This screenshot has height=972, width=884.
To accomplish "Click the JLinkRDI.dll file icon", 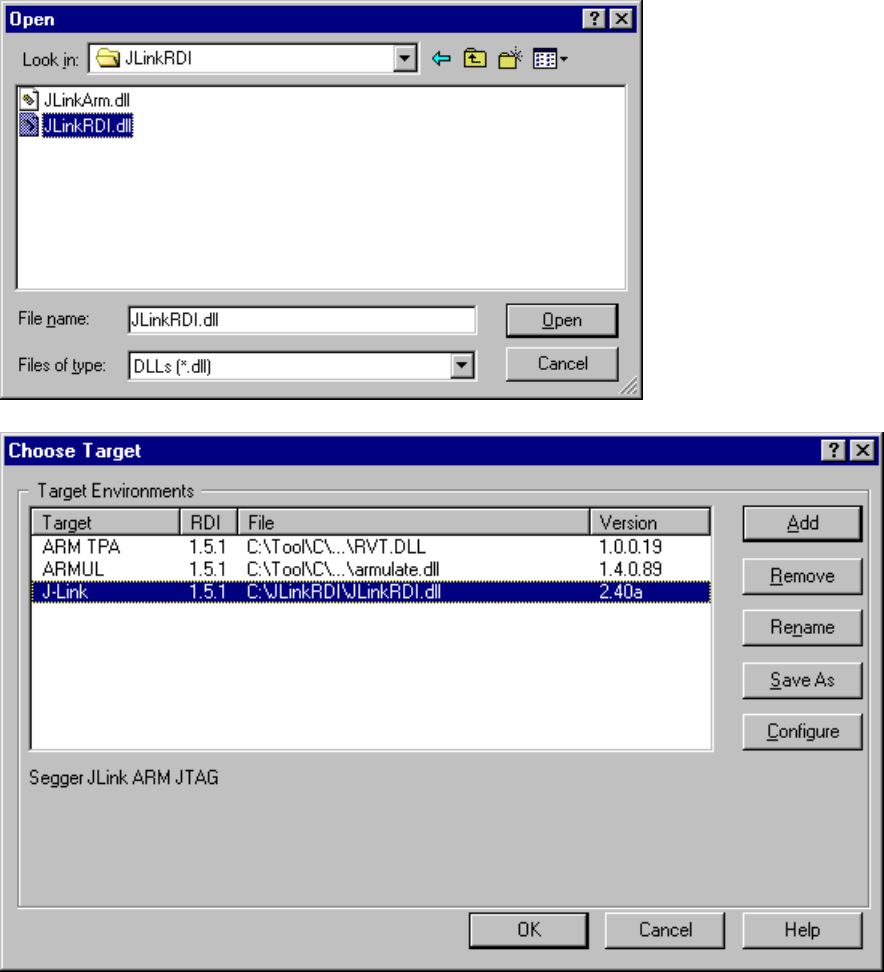I will coord(29,125).
